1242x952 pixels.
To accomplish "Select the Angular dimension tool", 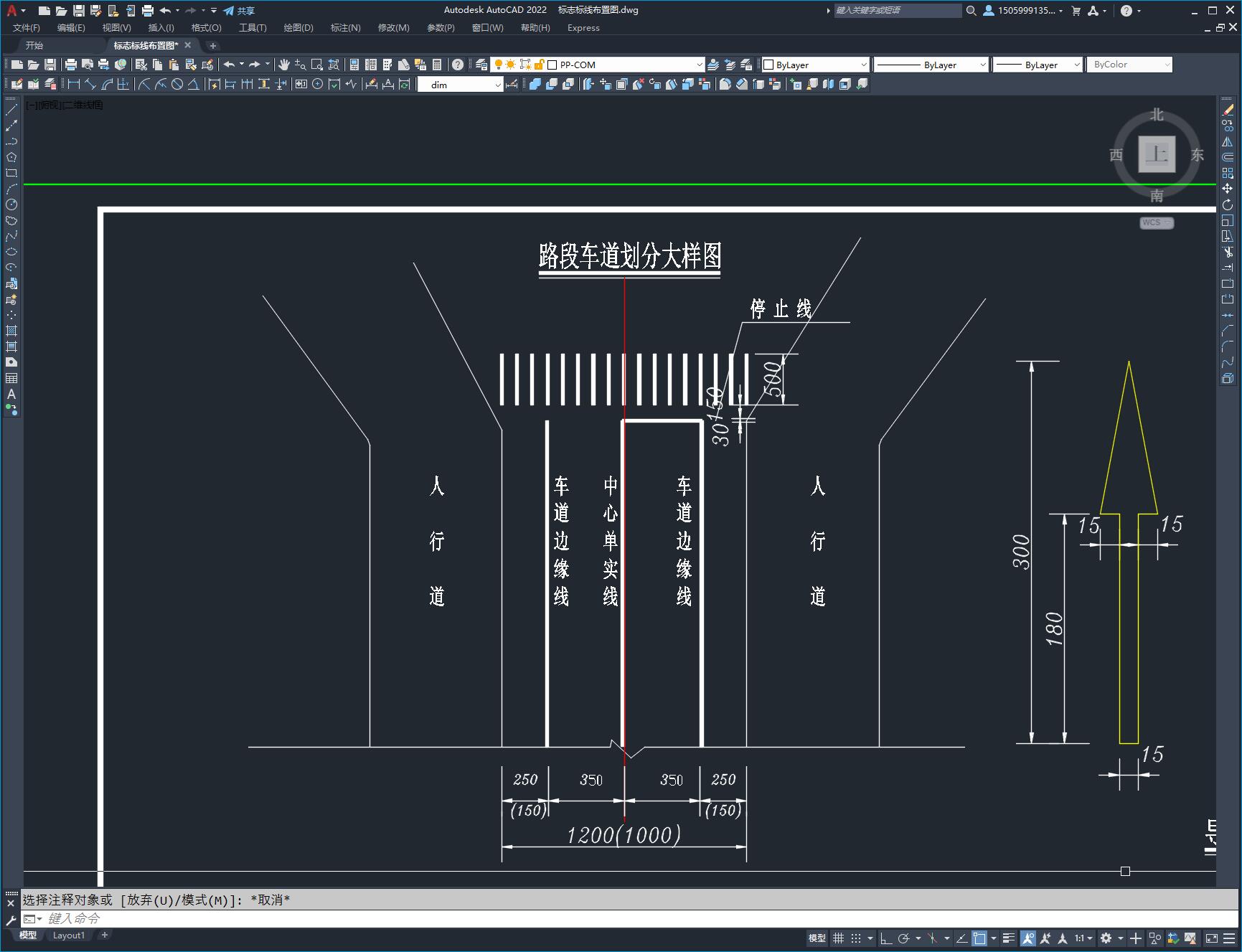I will point(194,85).
